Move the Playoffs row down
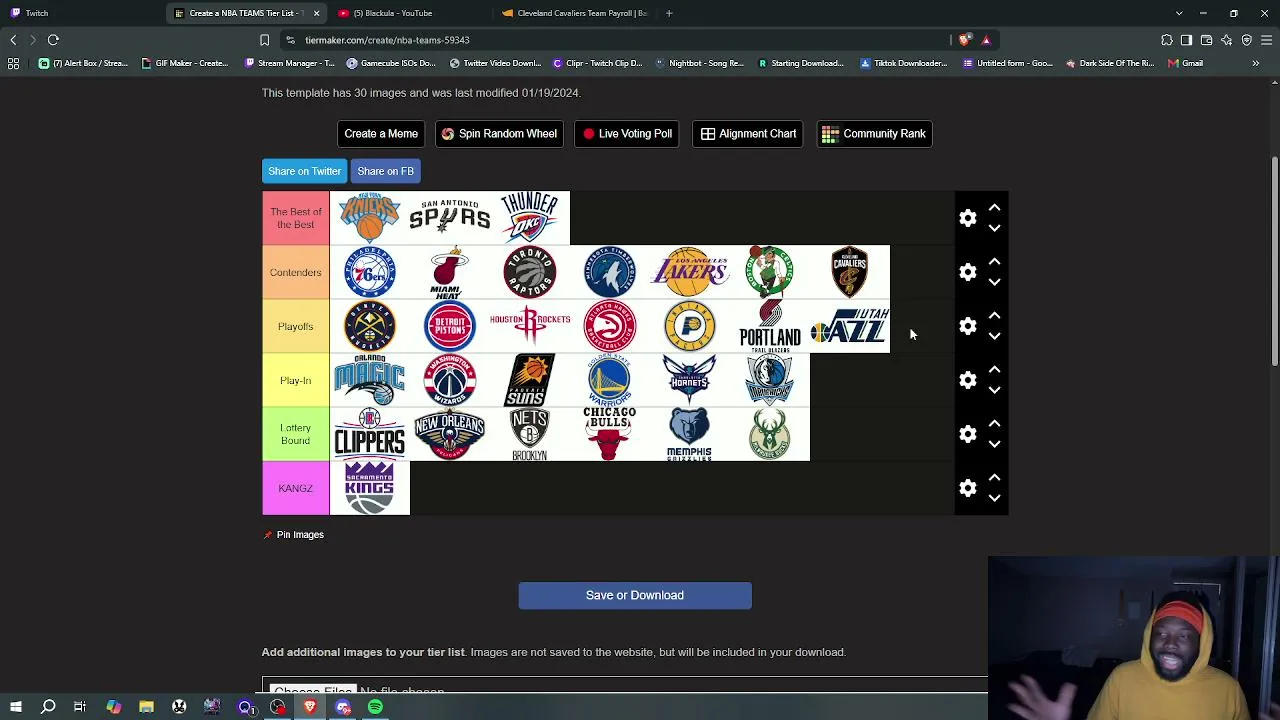1280x720 pixels. tap(994, 336)
